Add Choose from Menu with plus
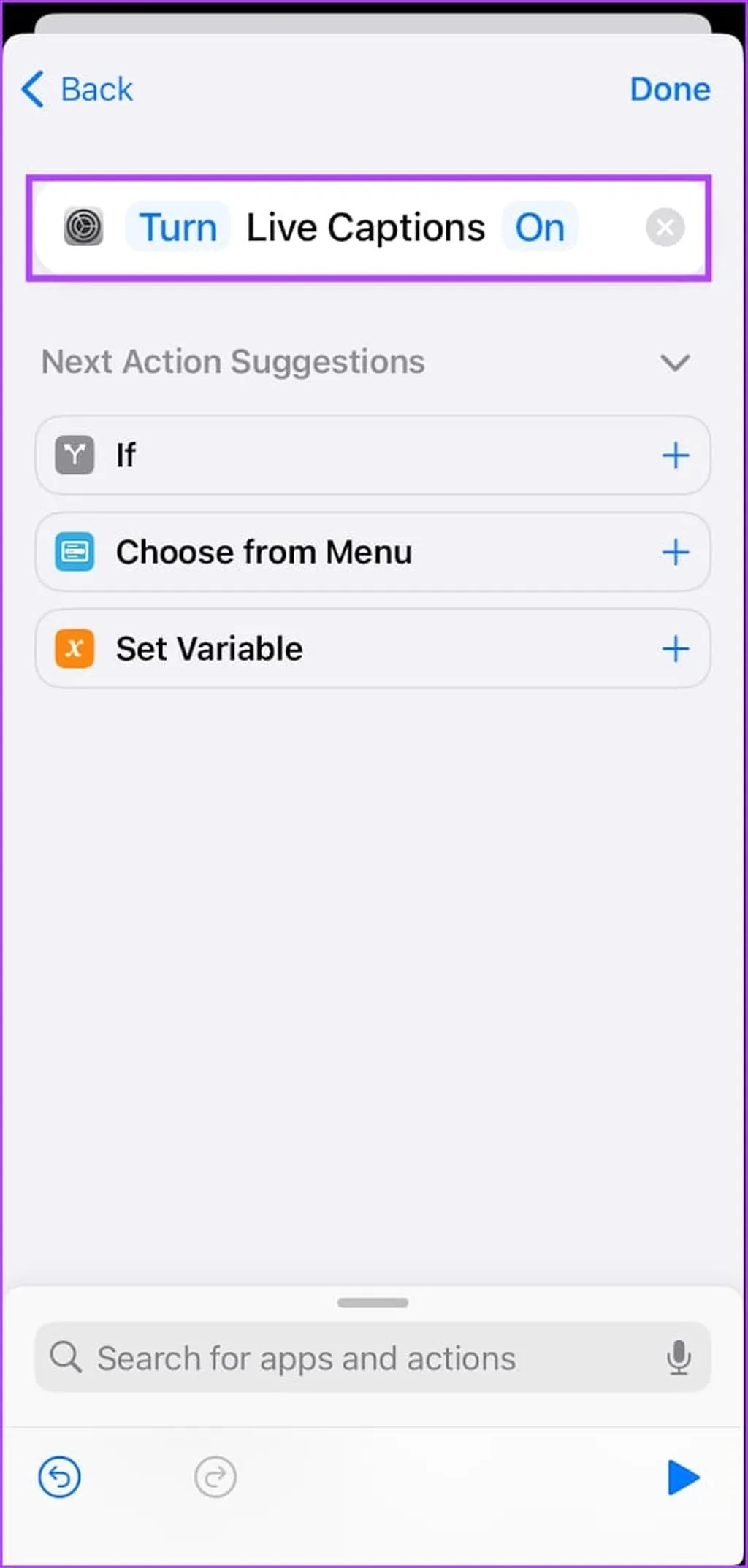Viewport: 748px width, 1568px height. click(x=676, y=552)
